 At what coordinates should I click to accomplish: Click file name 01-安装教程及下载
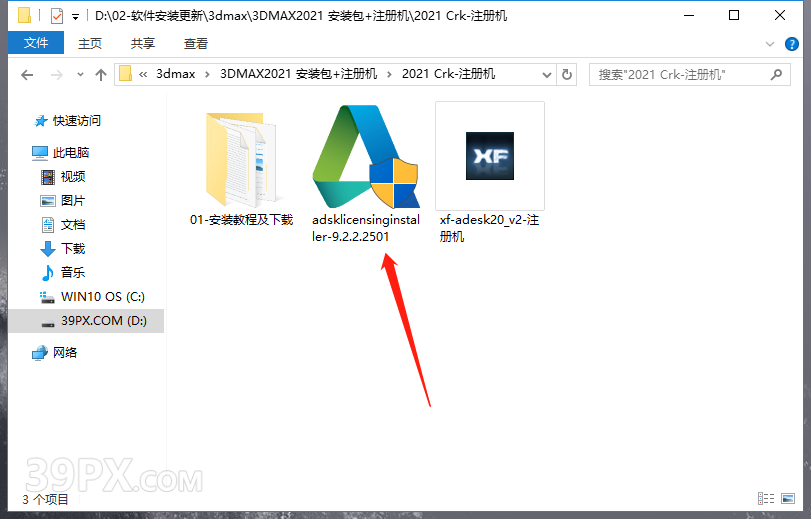coord(242,220)
